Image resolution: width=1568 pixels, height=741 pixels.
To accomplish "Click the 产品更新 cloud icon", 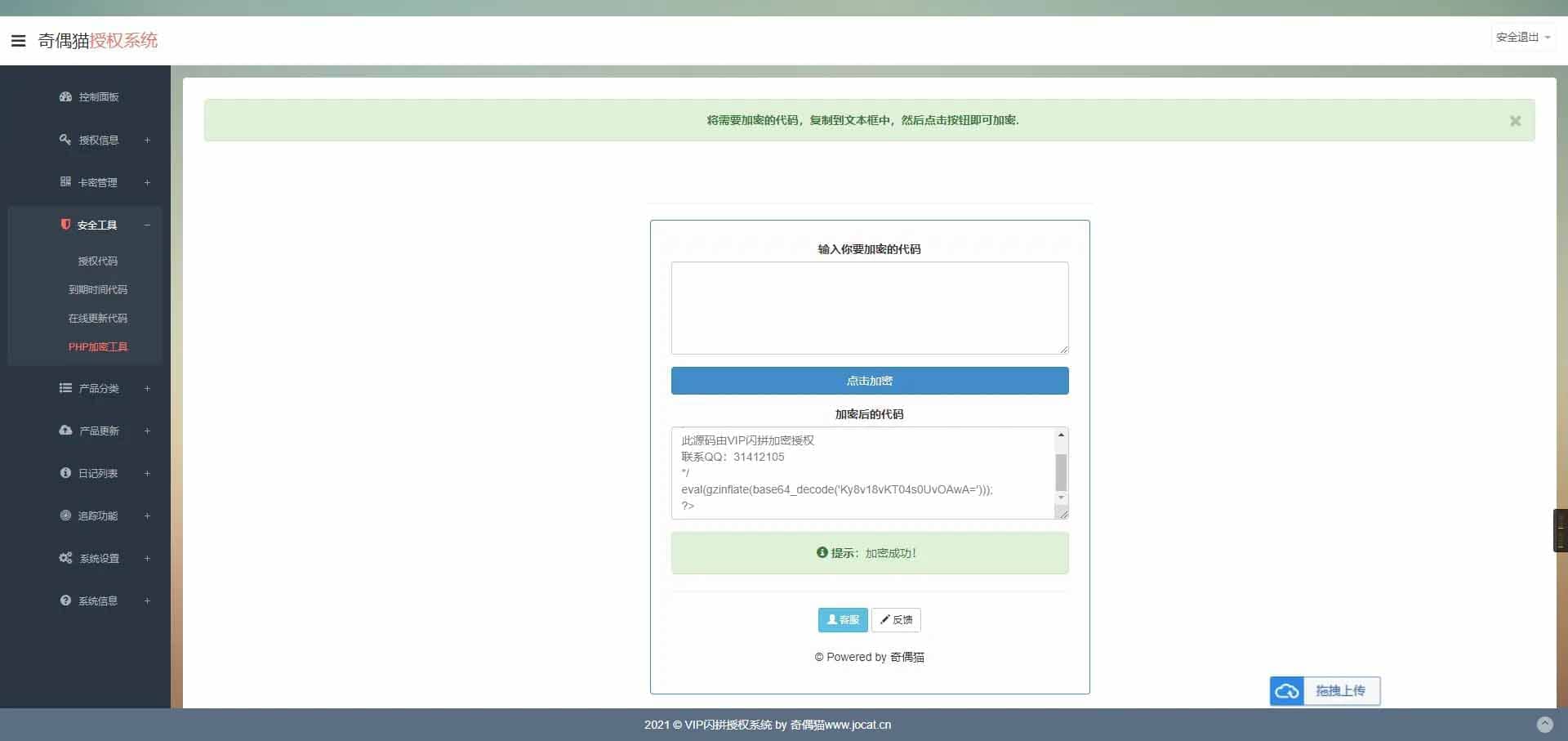I will (x=65, y=430).
